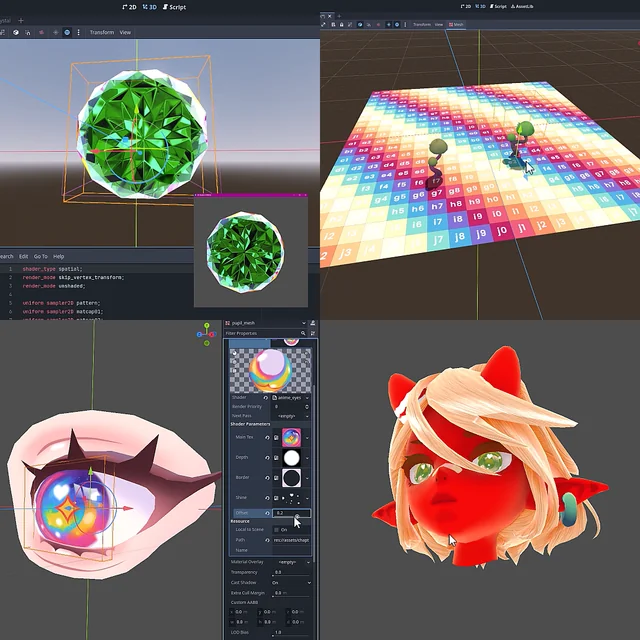Expand the Border texture dropdown arrow
The width and height of the screenshot is (640, 640).
307,478
